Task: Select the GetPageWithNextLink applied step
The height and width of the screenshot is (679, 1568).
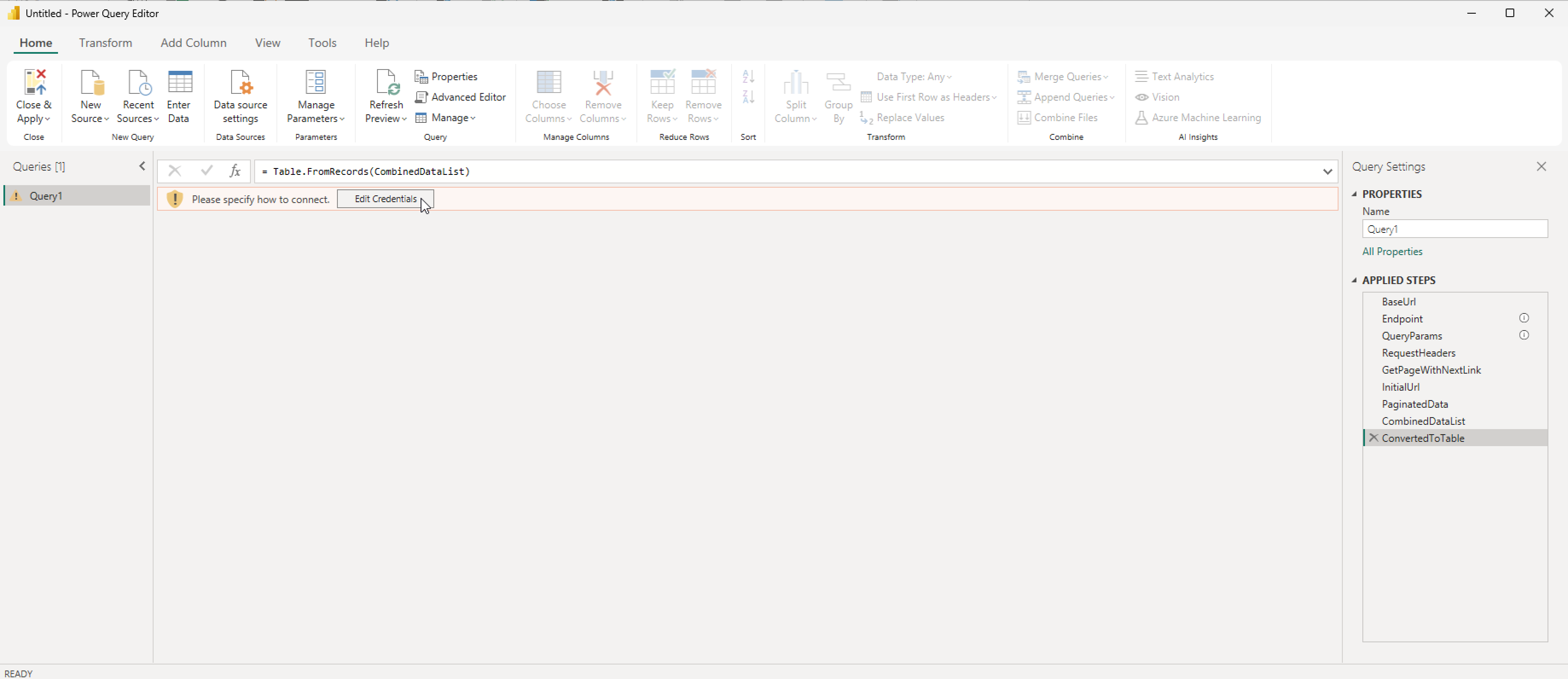Action: 1455,369
